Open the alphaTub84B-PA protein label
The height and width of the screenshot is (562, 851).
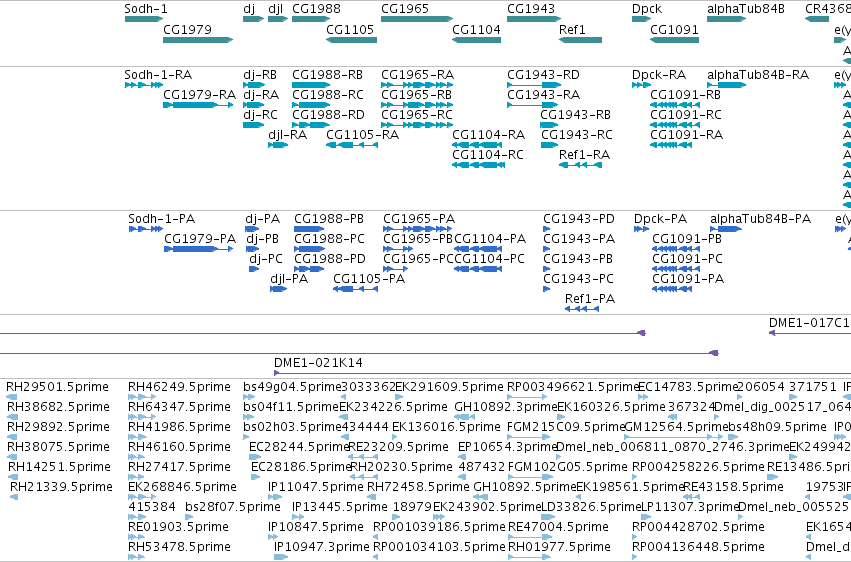coord(761,219)
